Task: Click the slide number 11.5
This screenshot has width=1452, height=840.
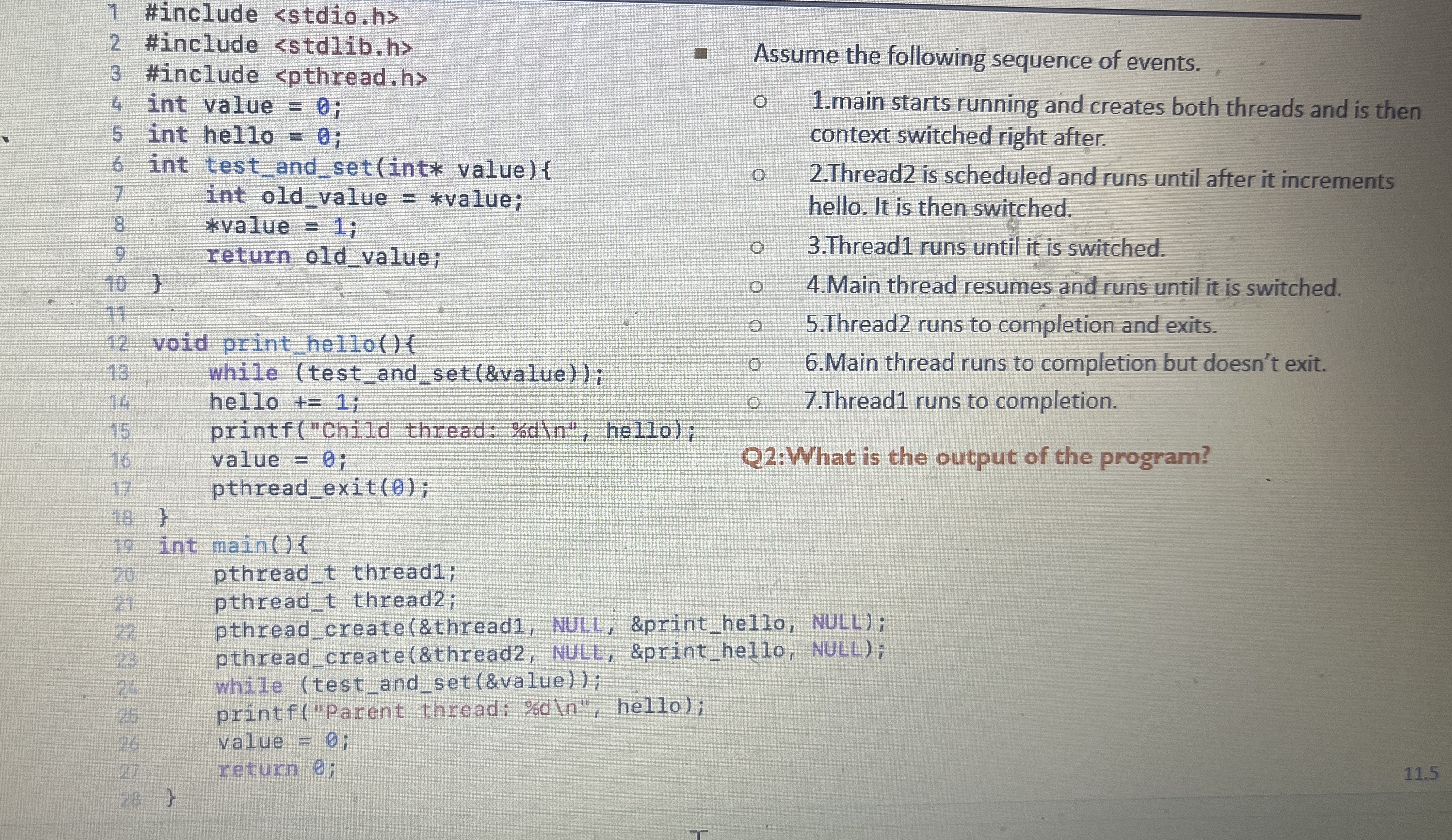Action: coord(1421,774)
